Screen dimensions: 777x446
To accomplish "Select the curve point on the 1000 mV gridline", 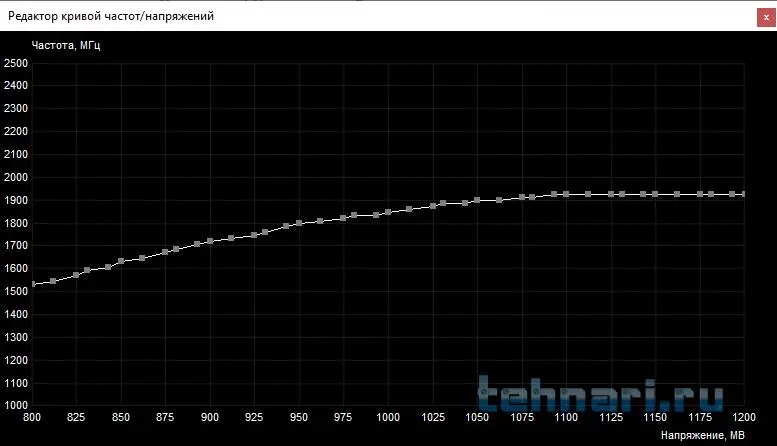I will (388, 212).
